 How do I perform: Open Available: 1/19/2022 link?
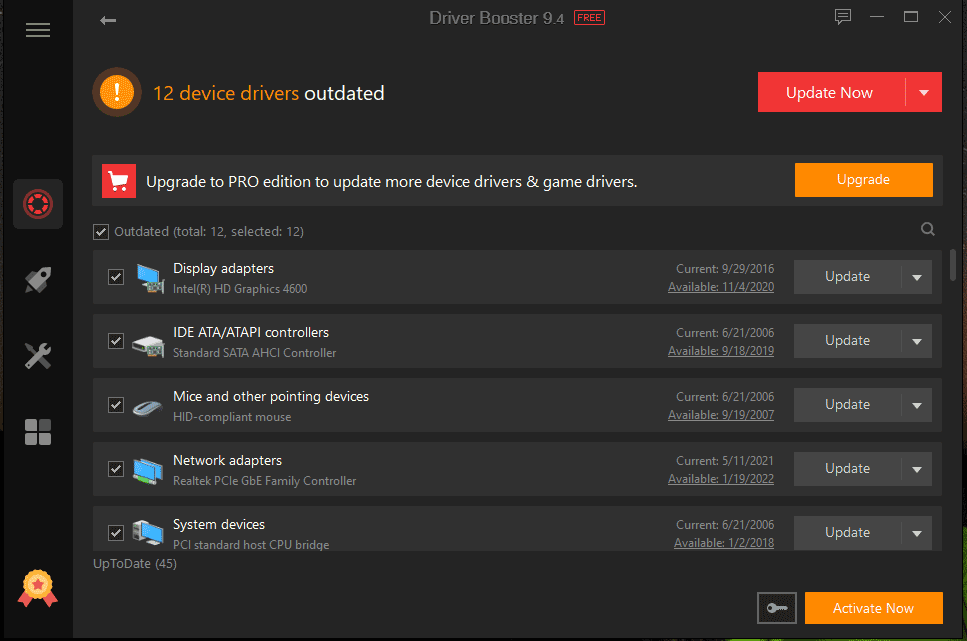pos(721,479)
